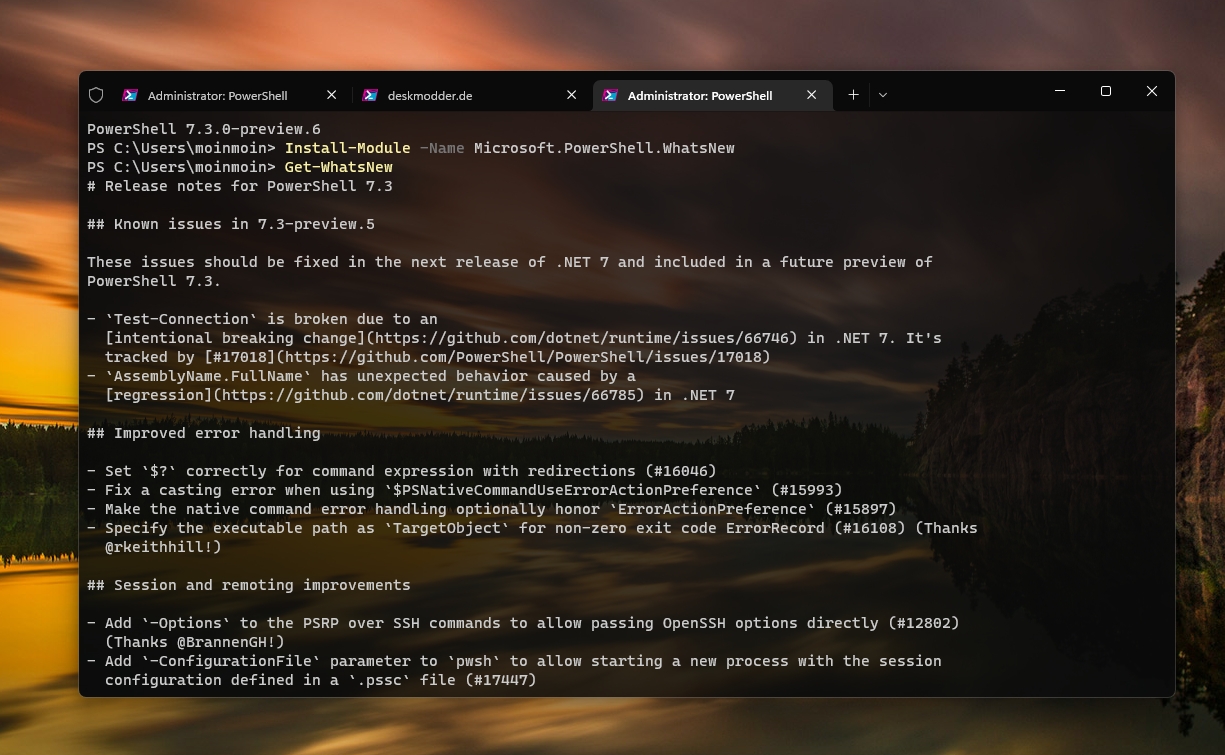1225x755 pixels.
Task: Click the '`AssemblyName.FullName`' text
Action: (x=208, y=376)
